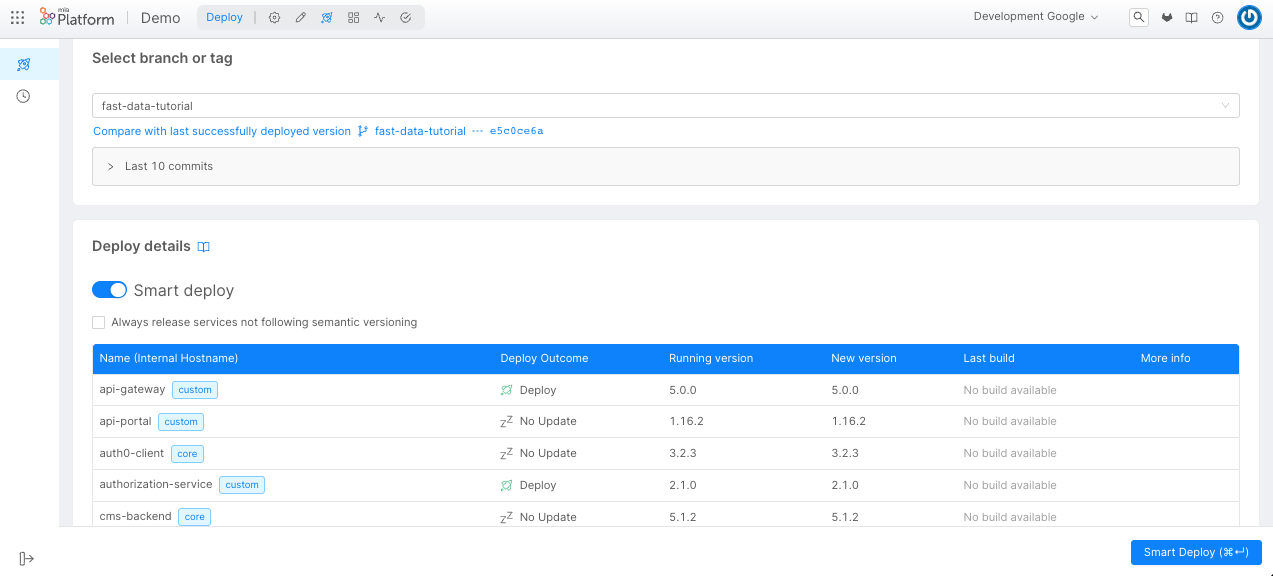Open the e5c0ce6a commit hash link
This screenshot has height=576, width=1273.
516,131
